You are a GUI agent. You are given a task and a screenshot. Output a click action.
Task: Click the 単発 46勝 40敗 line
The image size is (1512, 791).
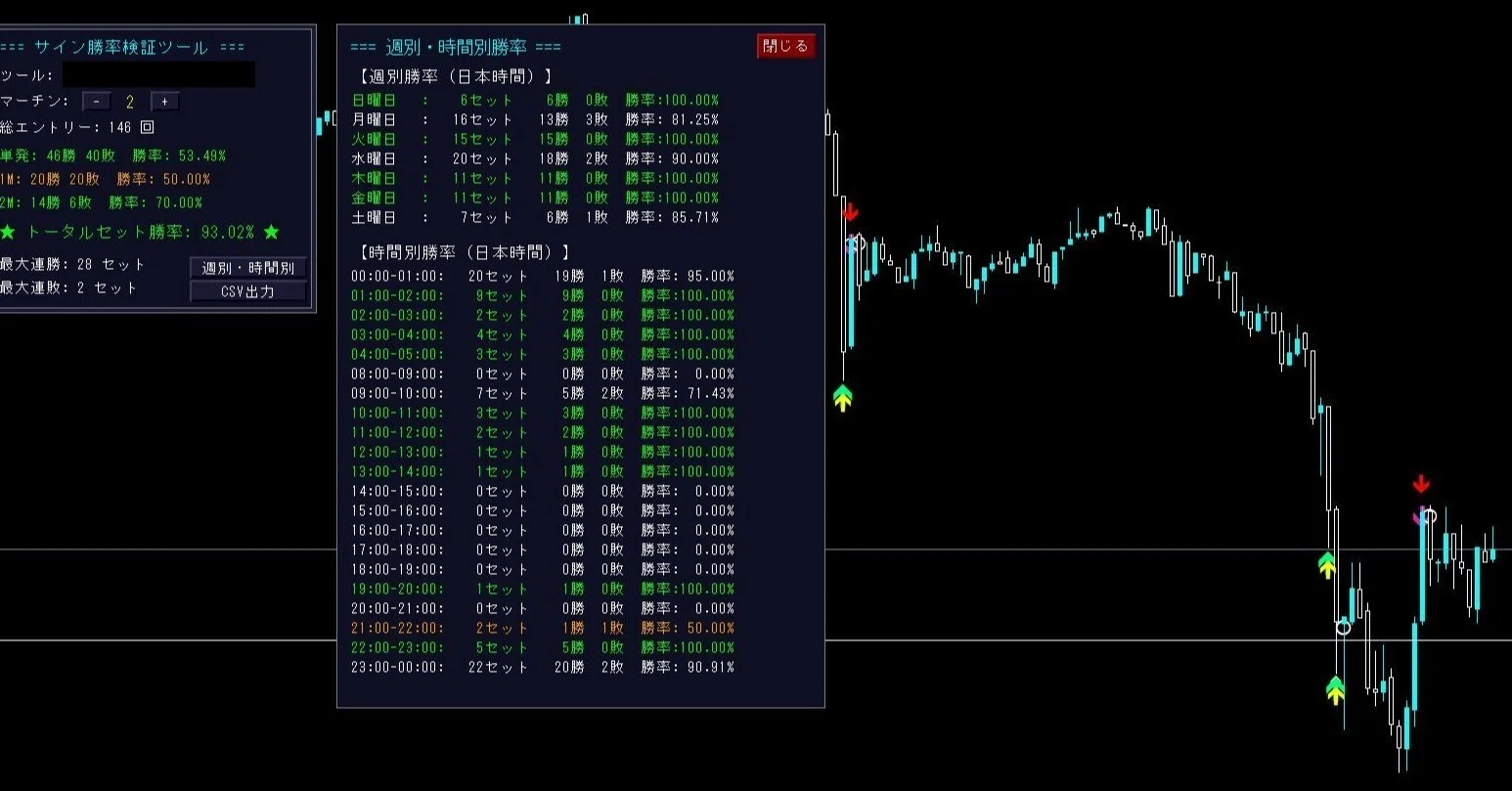(113, 155)
